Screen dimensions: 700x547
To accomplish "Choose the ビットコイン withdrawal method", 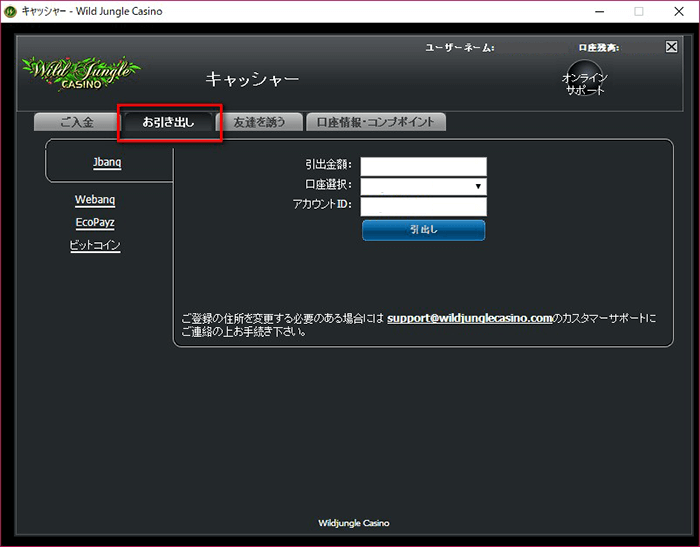I will tap(95, 245).
